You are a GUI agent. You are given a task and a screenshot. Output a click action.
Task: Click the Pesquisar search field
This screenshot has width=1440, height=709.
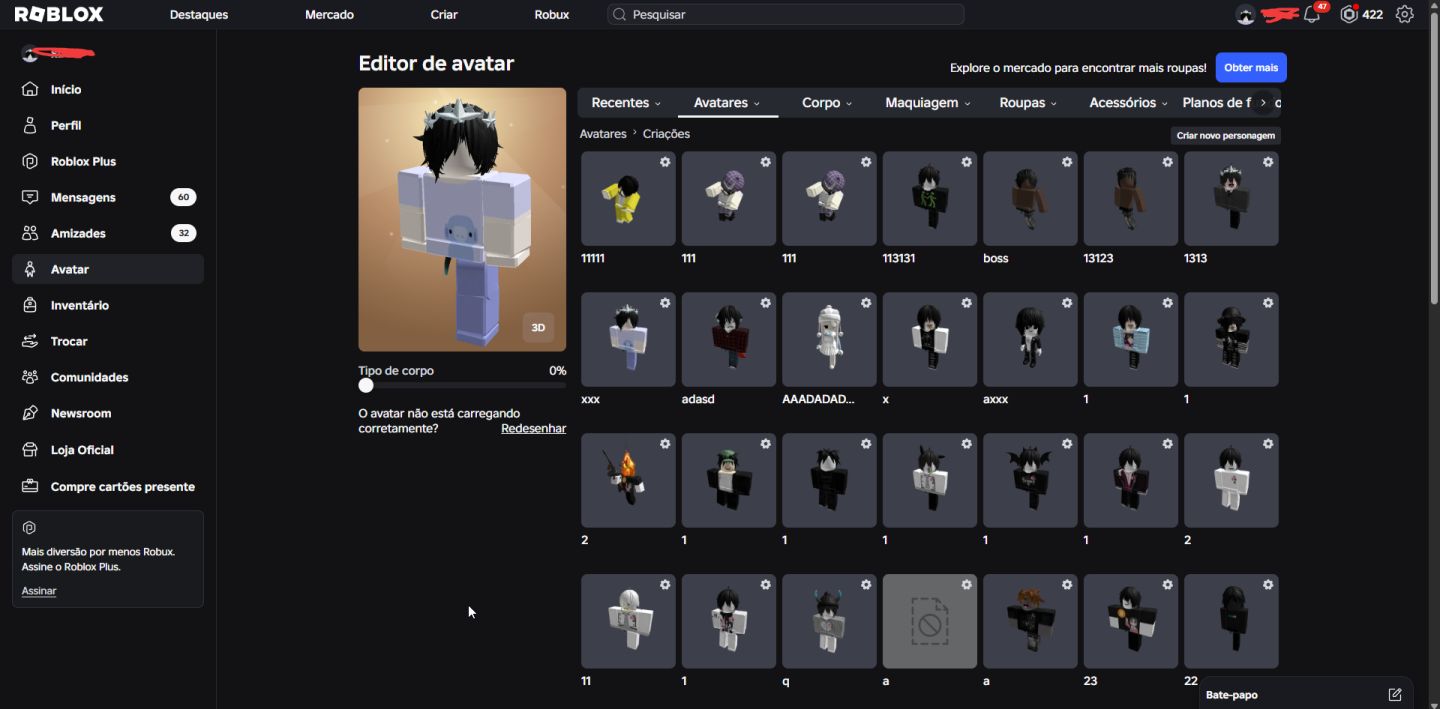pos(785,15)
